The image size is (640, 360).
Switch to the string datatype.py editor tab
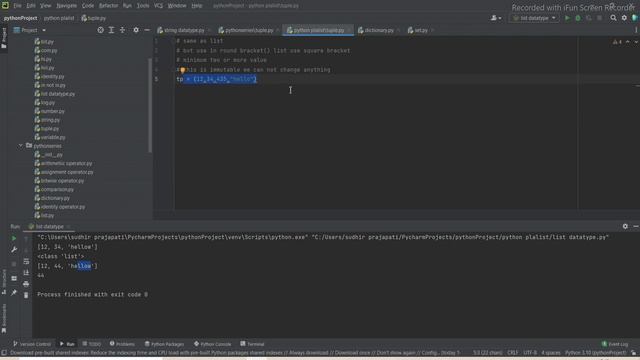pyautogui.click(x=184, y=30)
